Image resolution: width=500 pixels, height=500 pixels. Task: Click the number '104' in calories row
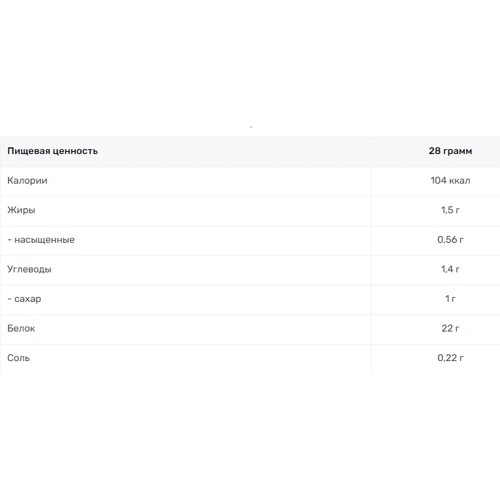pyautogui.click(x=438, y=180)
